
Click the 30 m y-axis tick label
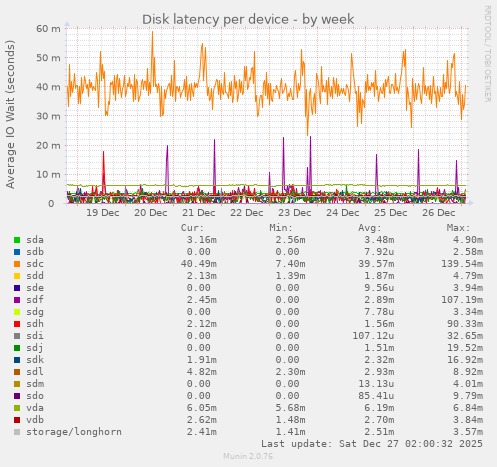pos(48,116)
